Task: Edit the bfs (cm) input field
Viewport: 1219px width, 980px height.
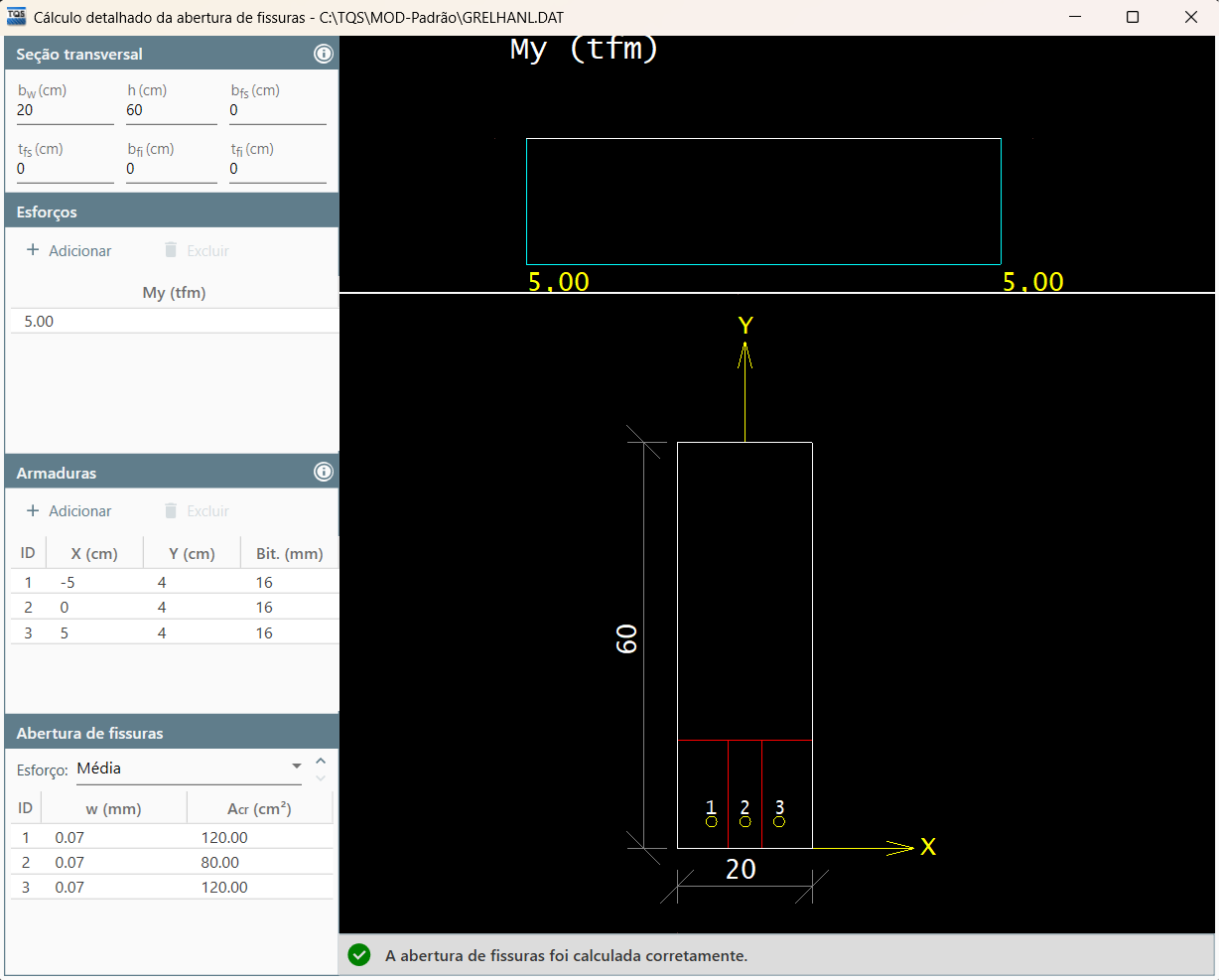Action: [x=278, y=111]
